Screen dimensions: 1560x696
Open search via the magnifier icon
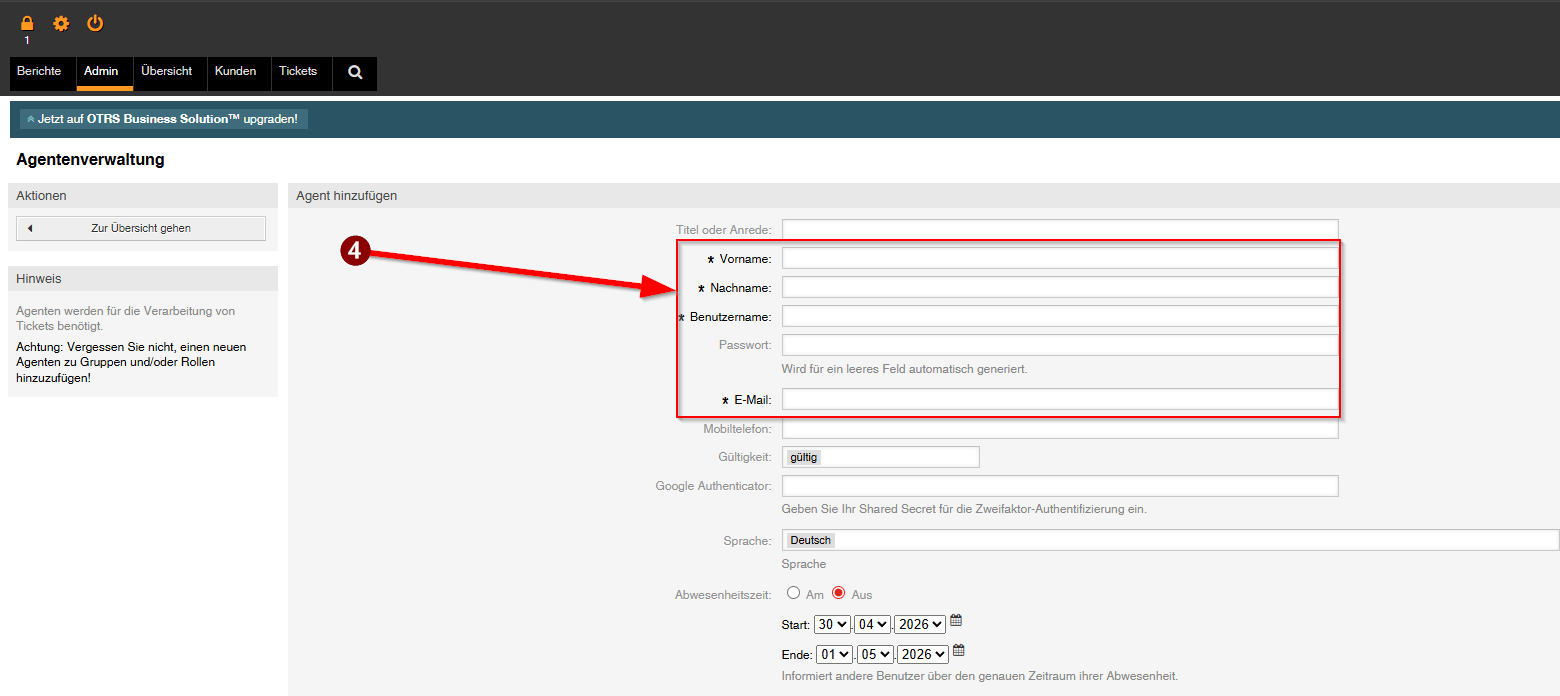[355, 72]
